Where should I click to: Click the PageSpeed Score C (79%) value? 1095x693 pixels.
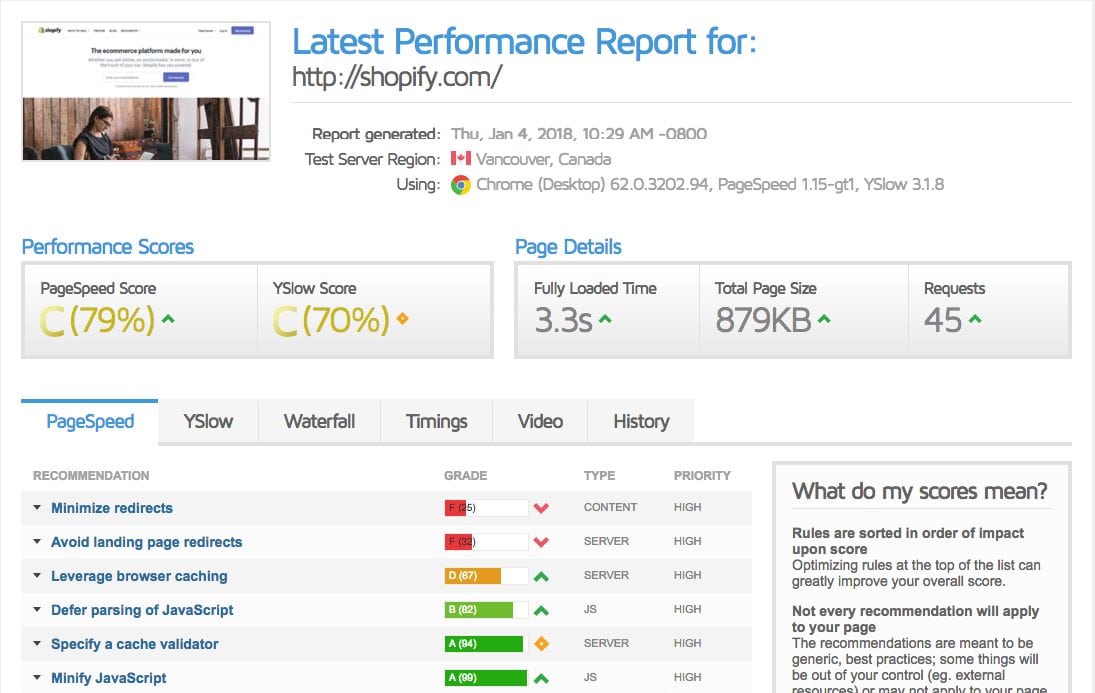(97, 321)
